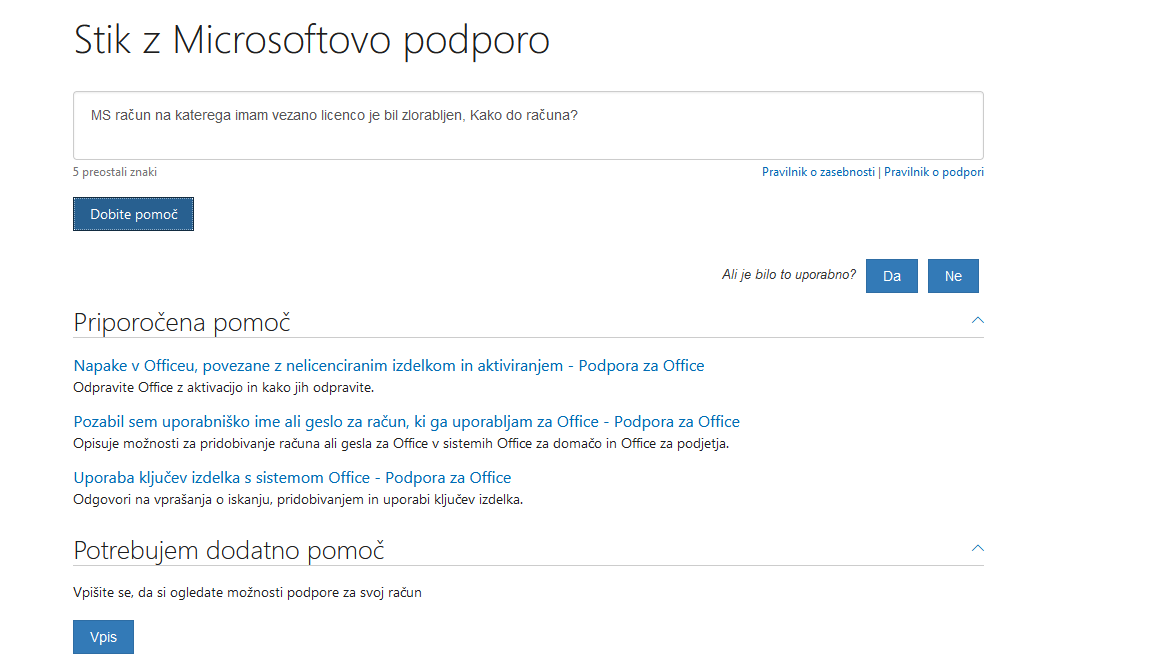Click the 'Ali je bilo to uporabno?' text
This screenshot has width=1168, height=659.
789,275
